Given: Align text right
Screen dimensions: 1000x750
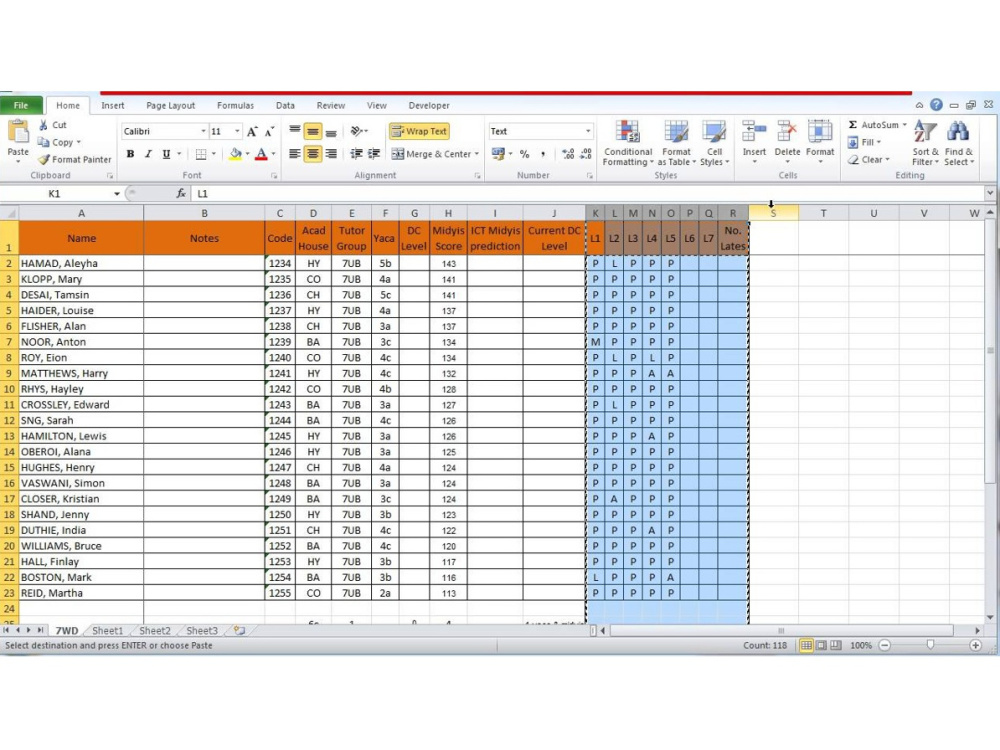Looking at the screenshot, I should [331, 154].
